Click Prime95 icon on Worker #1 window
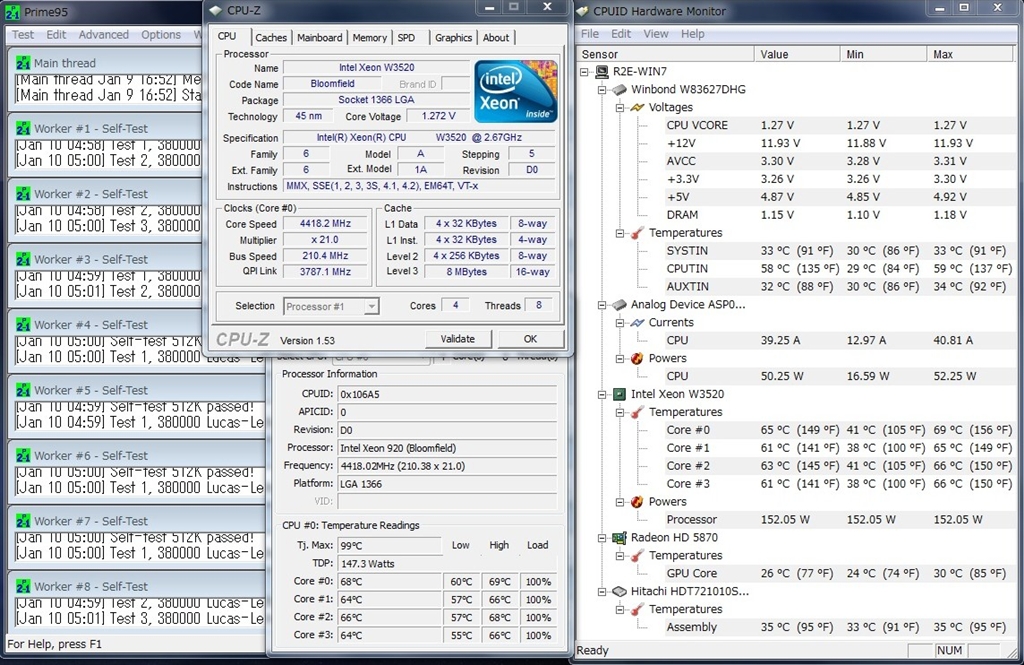 tap(23, 129)
